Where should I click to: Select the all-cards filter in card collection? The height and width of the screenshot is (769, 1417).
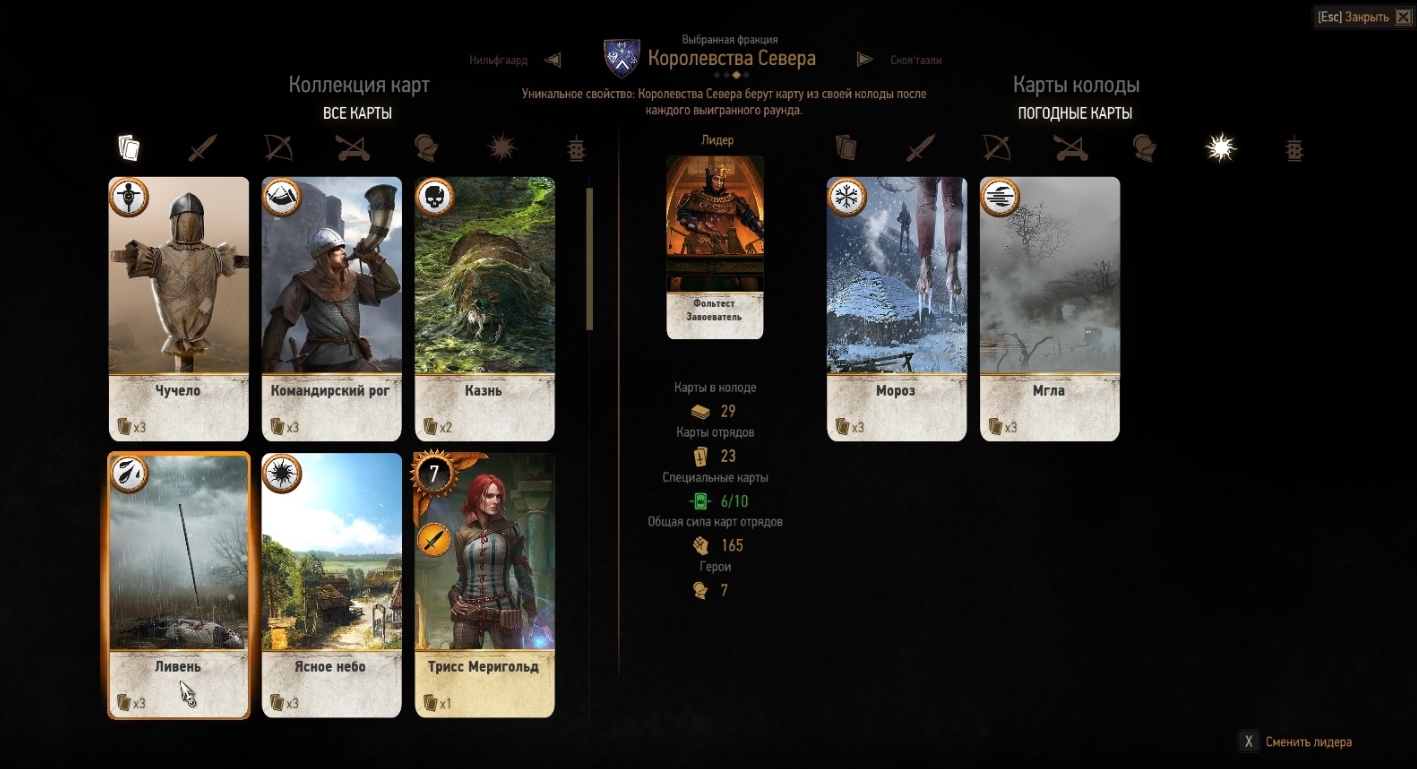[128, 148]
